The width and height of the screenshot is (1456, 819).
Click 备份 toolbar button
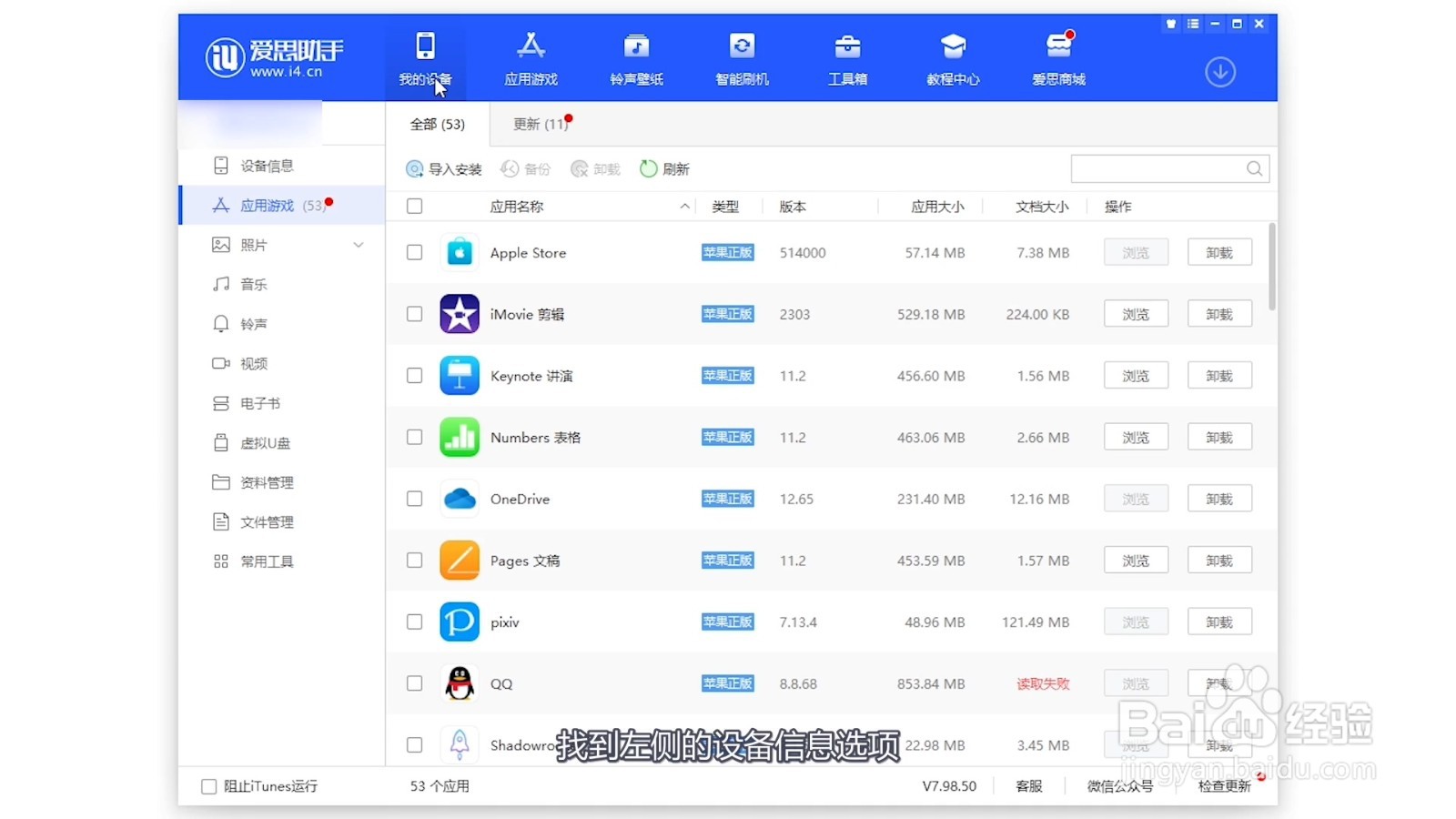pyautogui.click(x=526, y=169)
